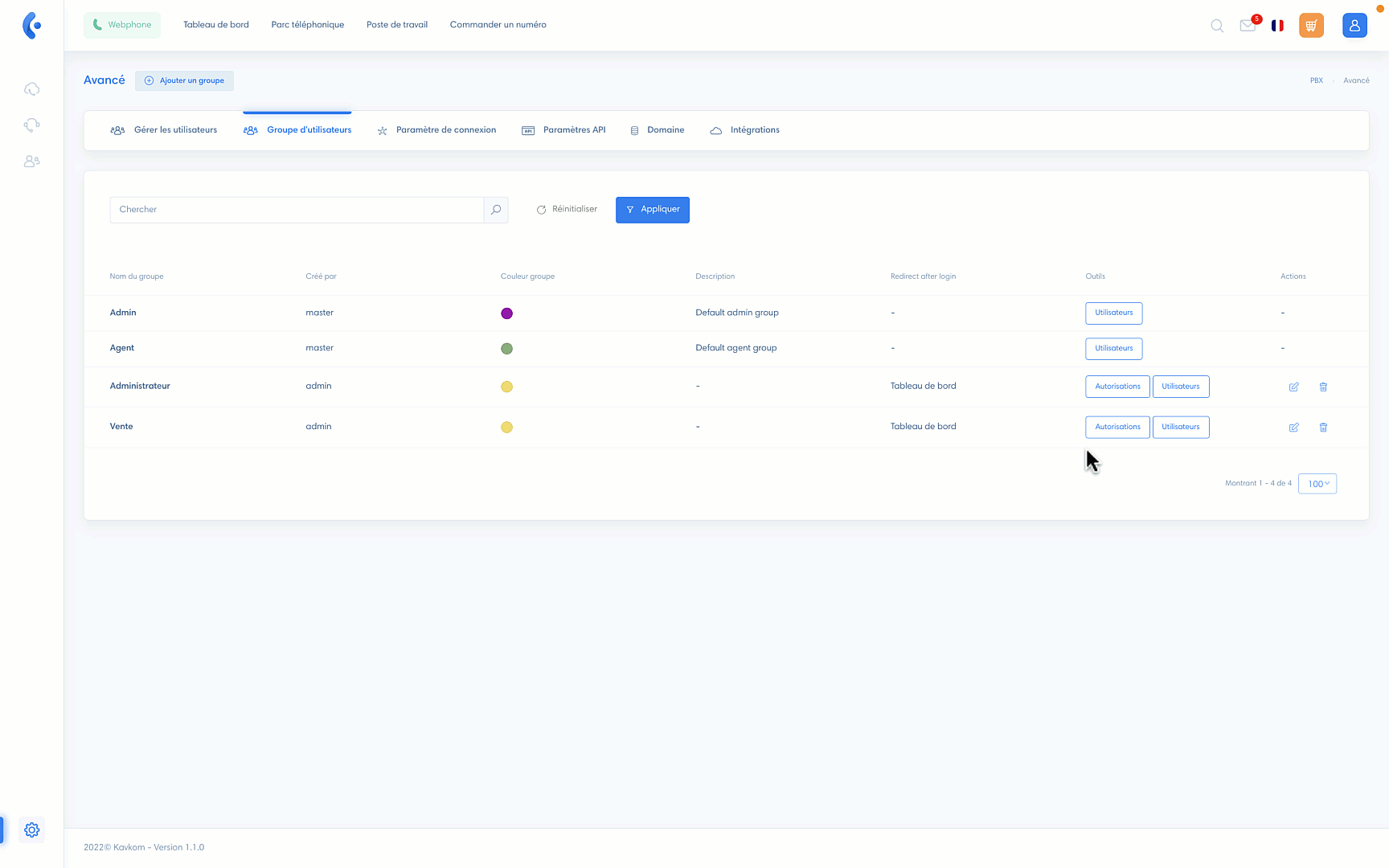Delete the Vente group via trash icon

coord(1322,428)
